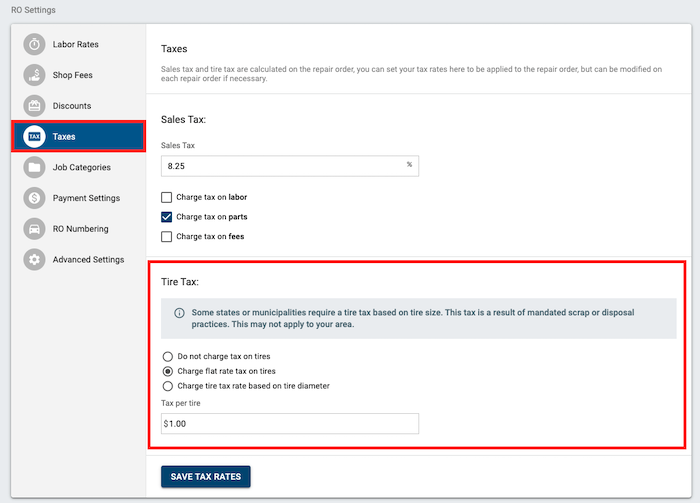Click the Tax per tire field
The width and height of the screenshot is (700, 503).
[x=290, y=424]
